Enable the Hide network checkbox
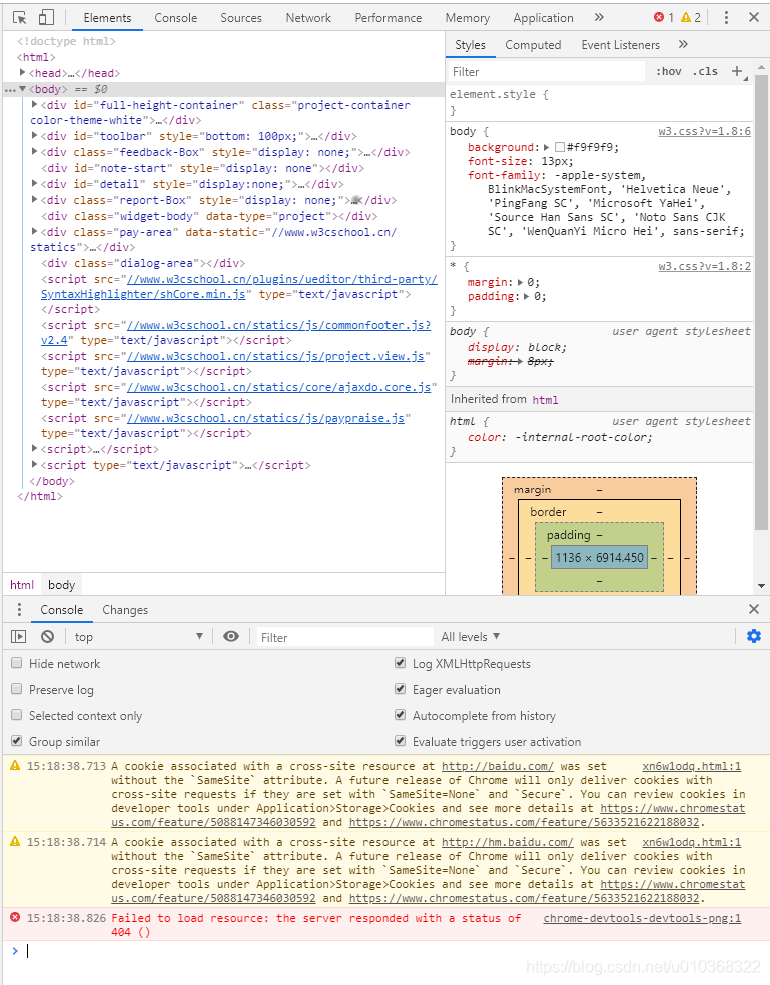The height and width of the screenshot is (985, 770). (x=17, y=663)
